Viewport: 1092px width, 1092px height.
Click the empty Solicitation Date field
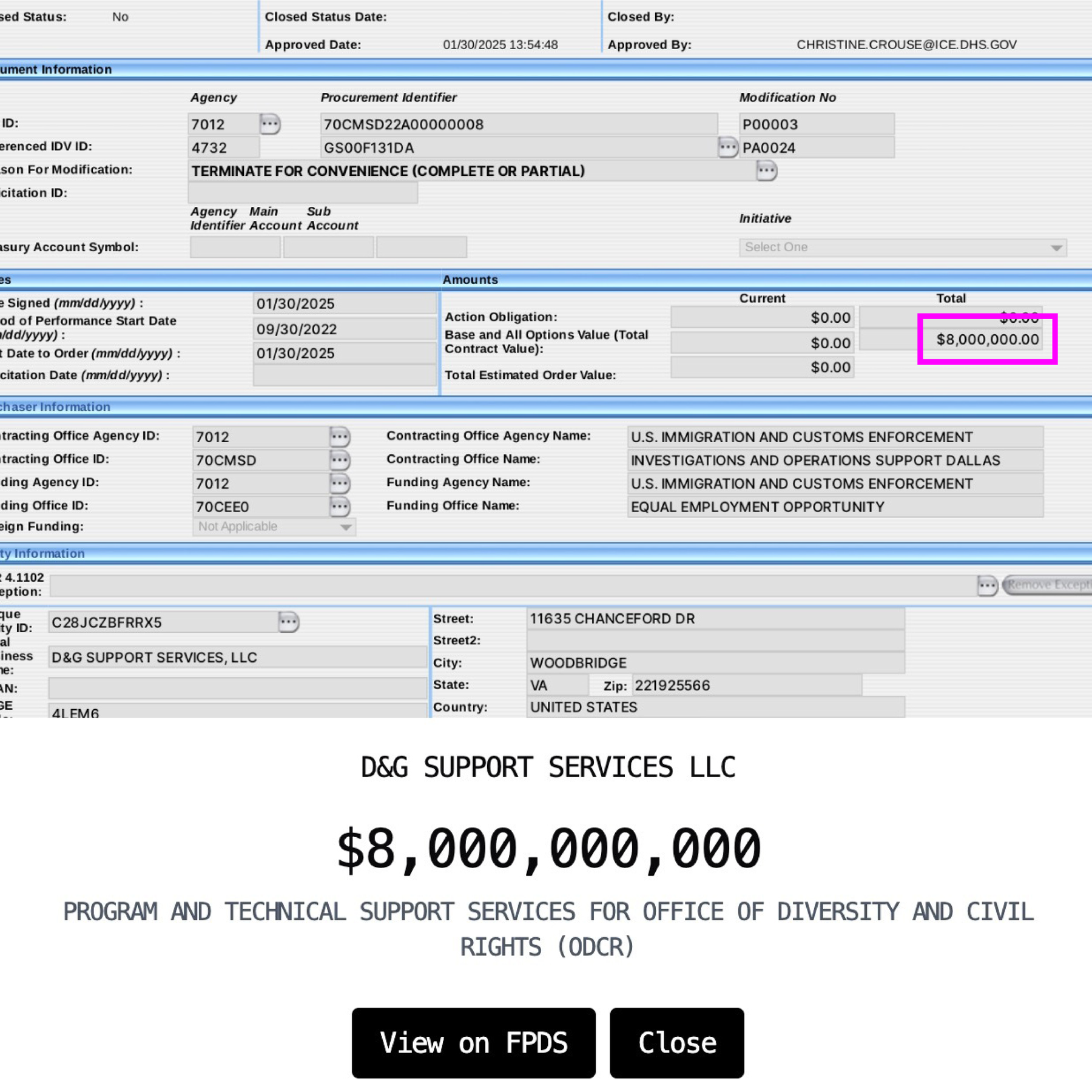pyautogui.click(x=344, y=376)
